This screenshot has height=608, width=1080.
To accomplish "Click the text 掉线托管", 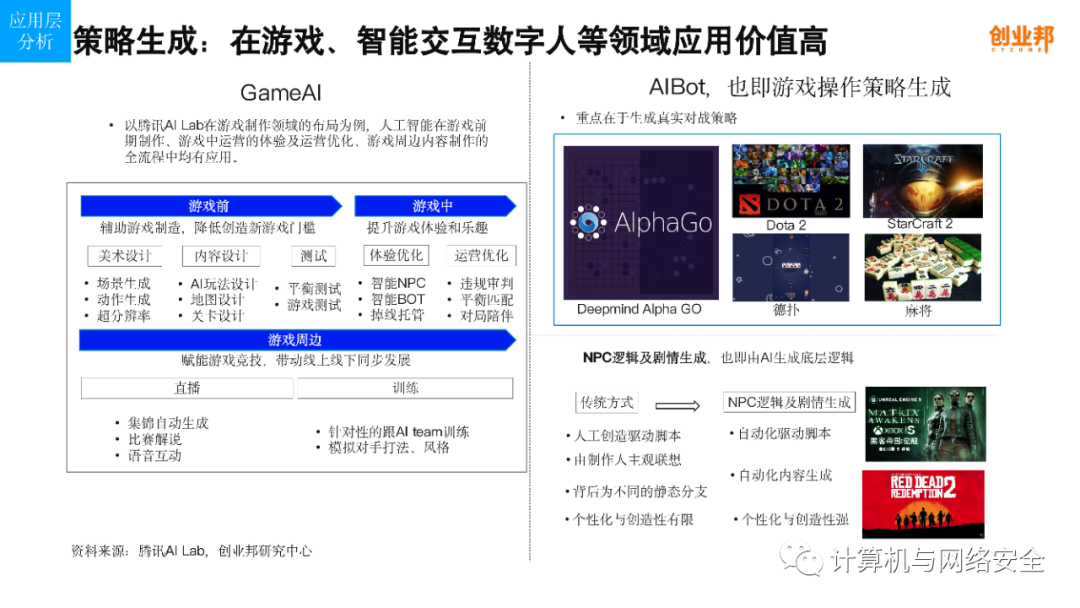I will [x=397, y=315].
